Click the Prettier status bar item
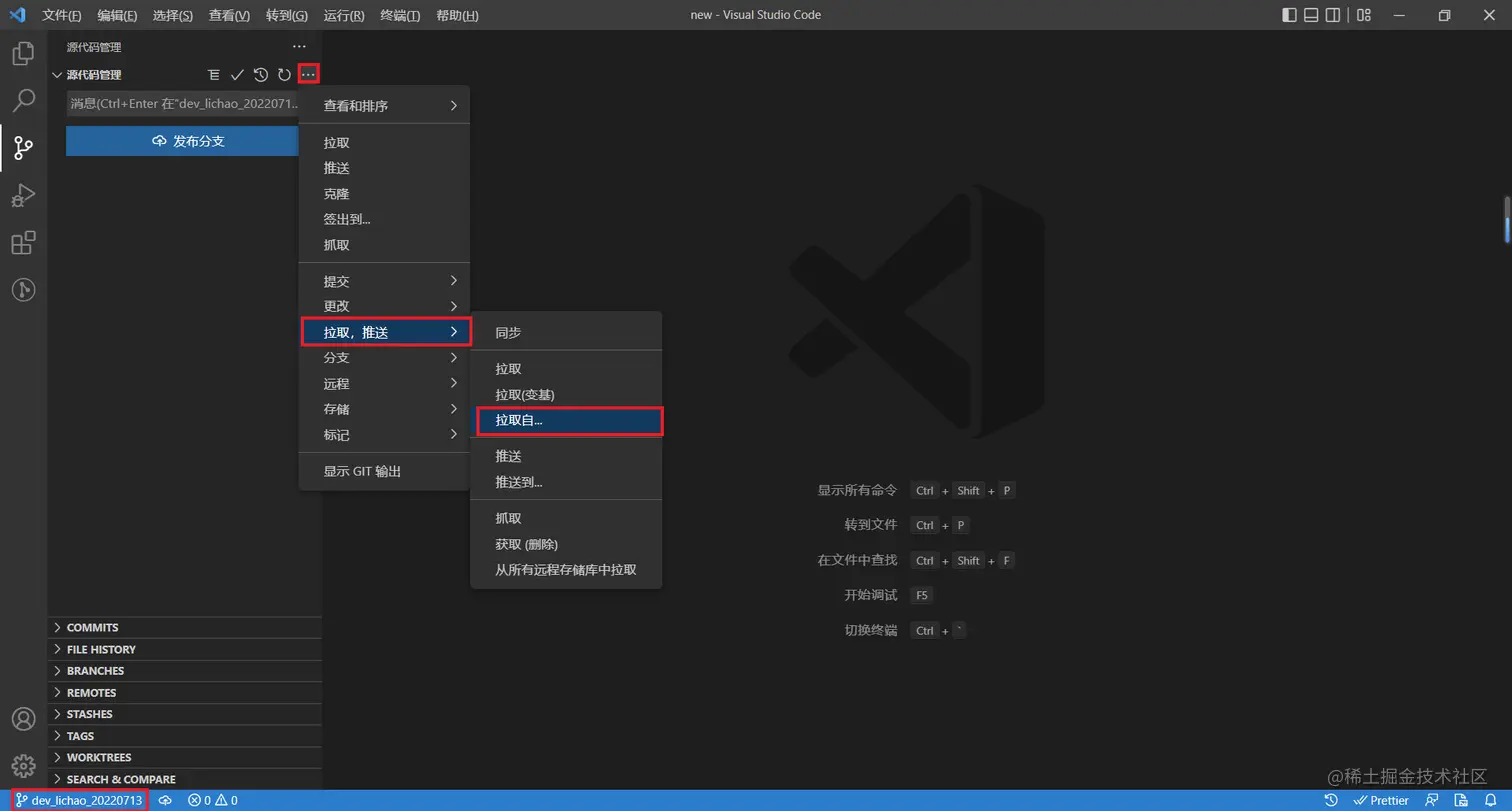Screen dimensions: 1512x811 tap(1381, 800)
